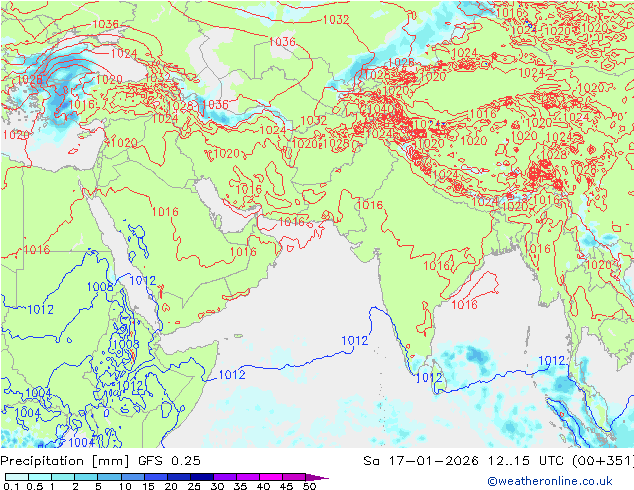Click the 0.1–0.5 mm legend swatch
Screen dimensions: 634x490
pos(17,477)
